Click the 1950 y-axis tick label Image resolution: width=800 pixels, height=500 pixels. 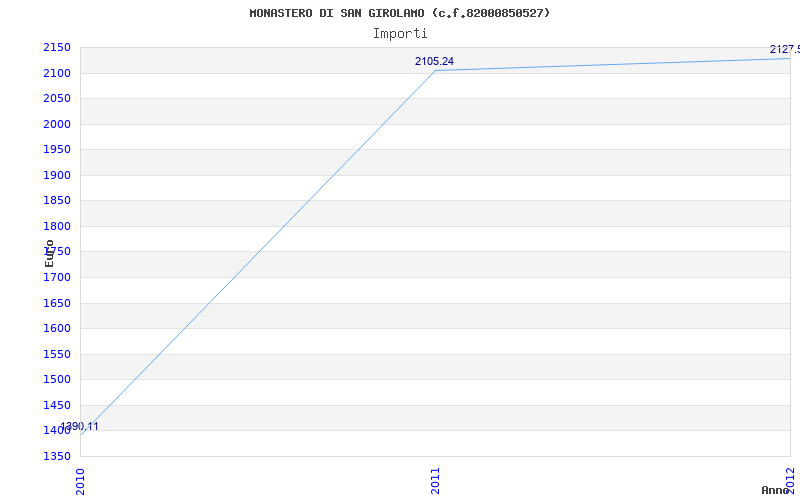(x=57, y=149)
